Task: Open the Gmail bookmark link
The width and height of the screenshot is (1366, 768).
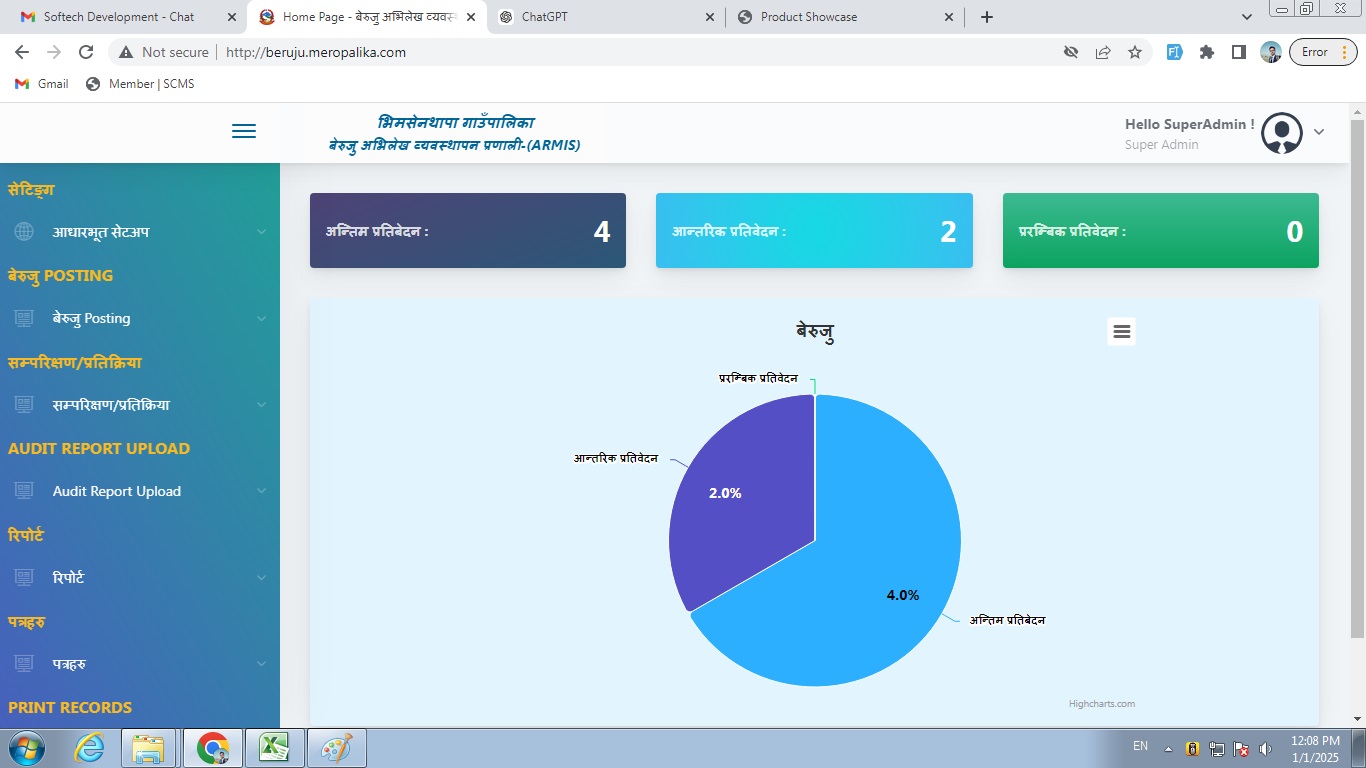Action: [x=42, y=84]
